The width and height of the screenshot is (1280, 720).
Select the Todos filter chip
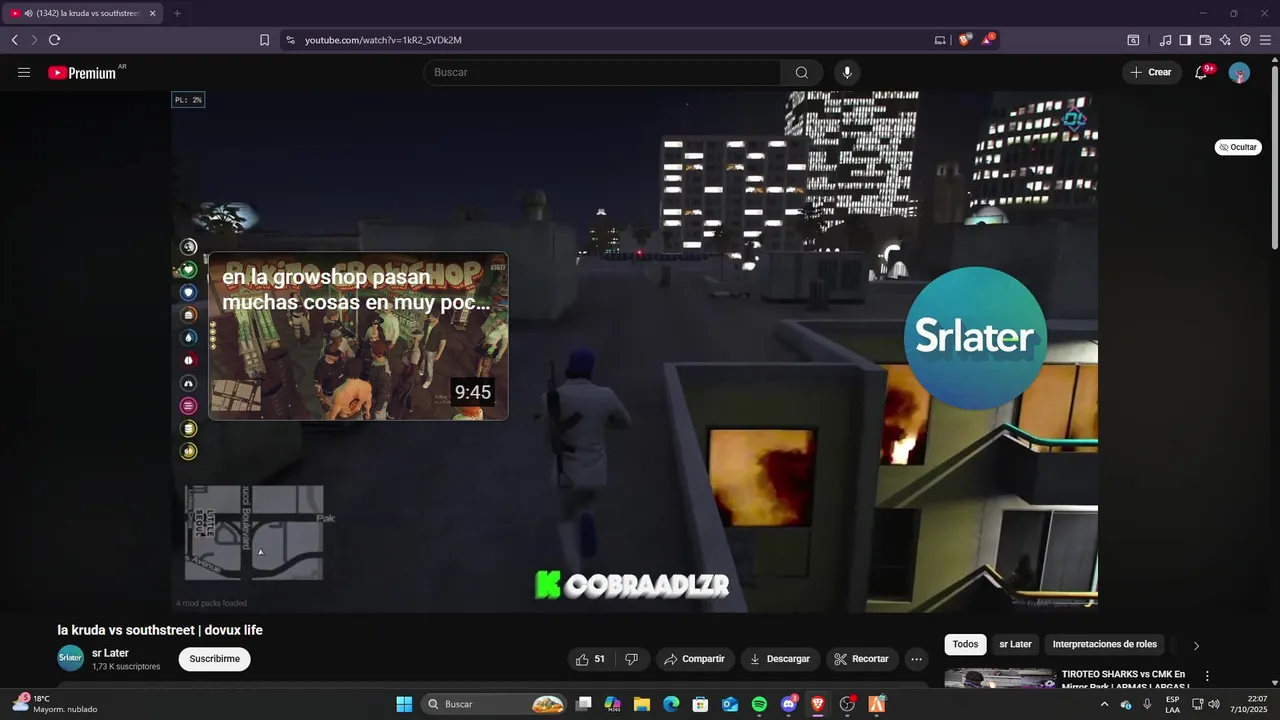(x=965, y=645)
